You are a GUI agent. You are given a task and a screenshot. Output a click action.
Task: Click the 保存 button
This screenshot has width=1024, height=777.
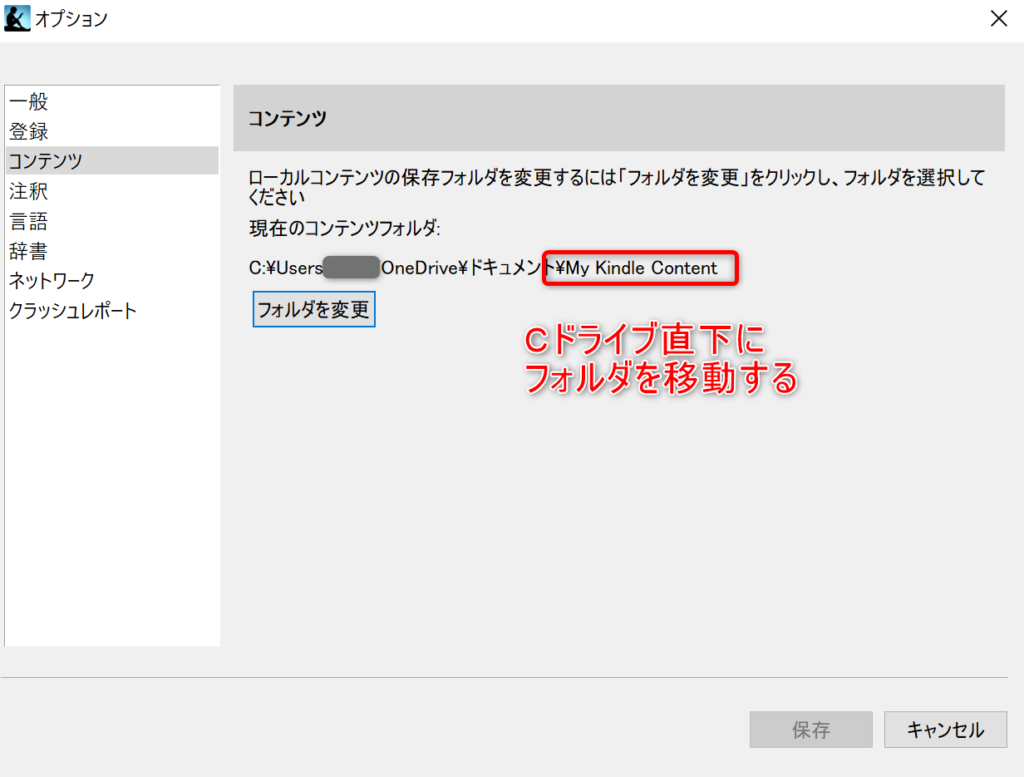pyautogui.click(x=810, y=729)
